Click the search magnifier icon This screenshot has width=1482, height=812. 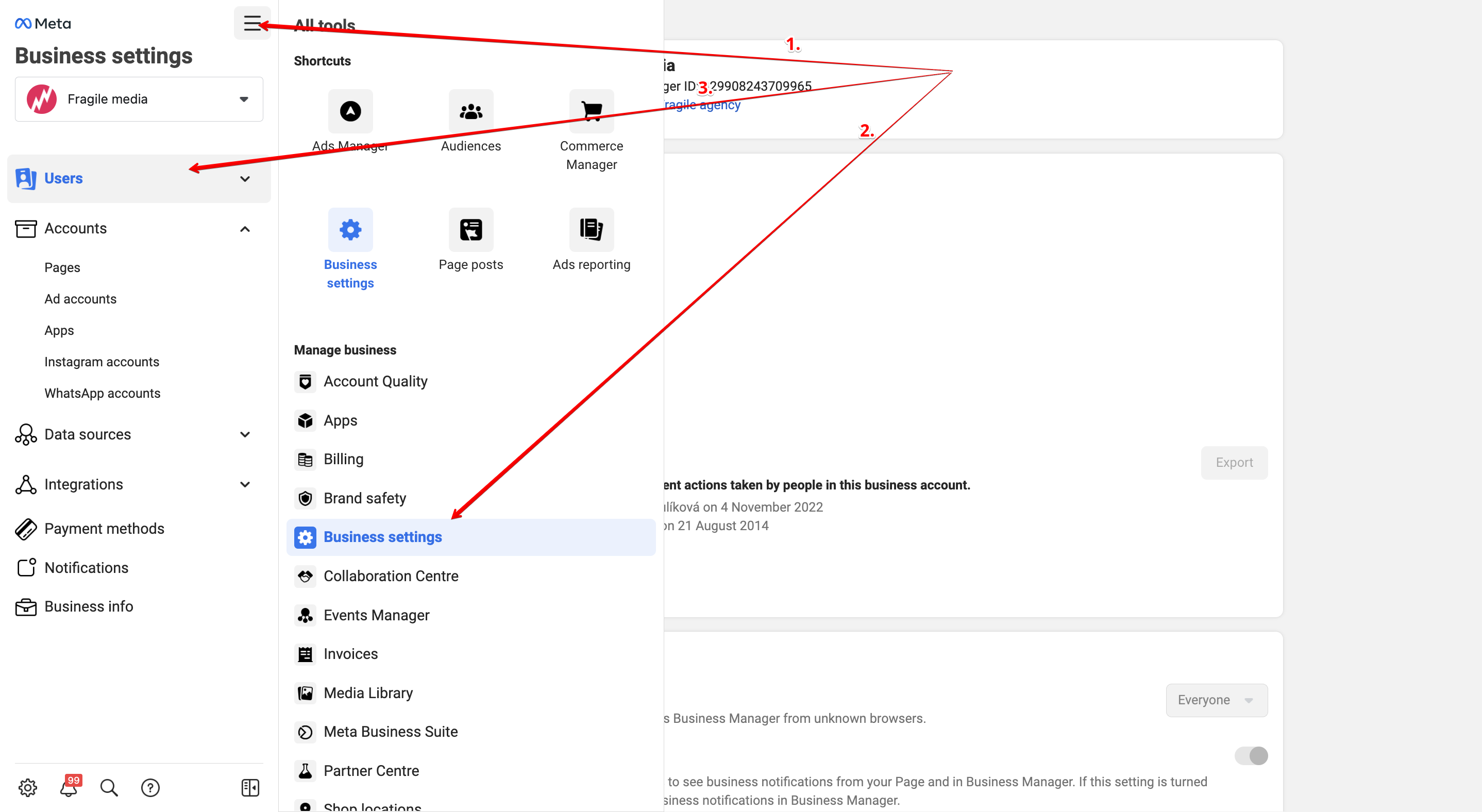(x=109, y=787)
